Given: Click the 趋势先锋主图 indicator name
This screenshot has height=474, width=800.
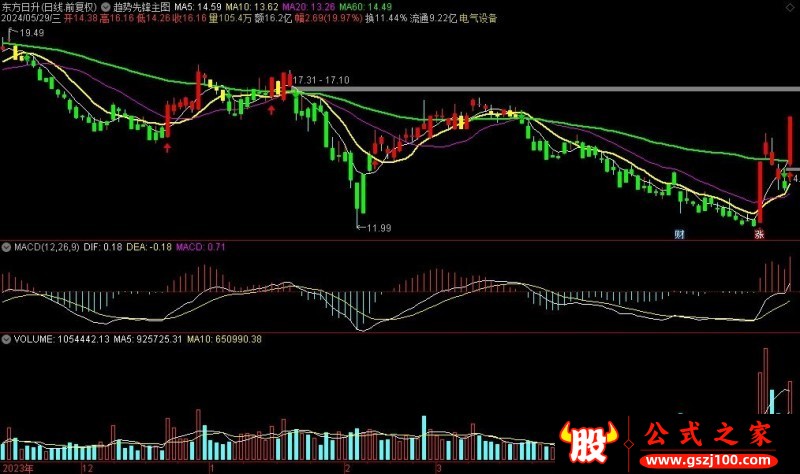Looking at the screenshot, I should click(x=142, y=6).
